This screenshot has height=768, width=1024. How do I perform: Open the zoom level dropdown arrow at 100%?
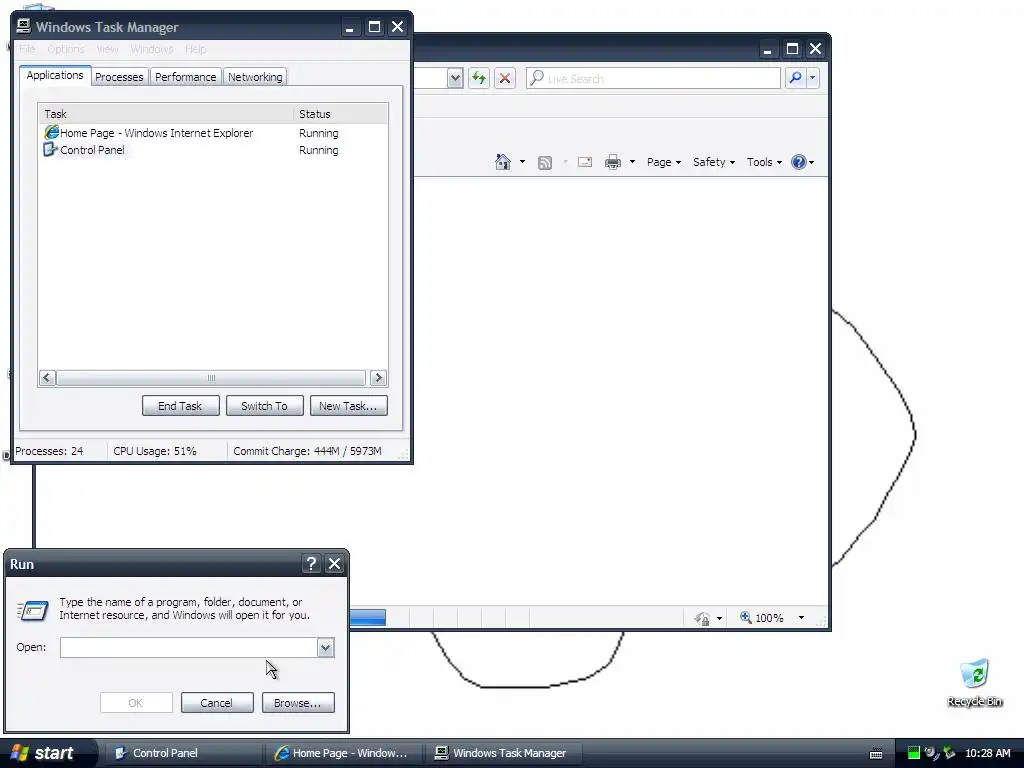pyautogui.click(x=801, y=618)
